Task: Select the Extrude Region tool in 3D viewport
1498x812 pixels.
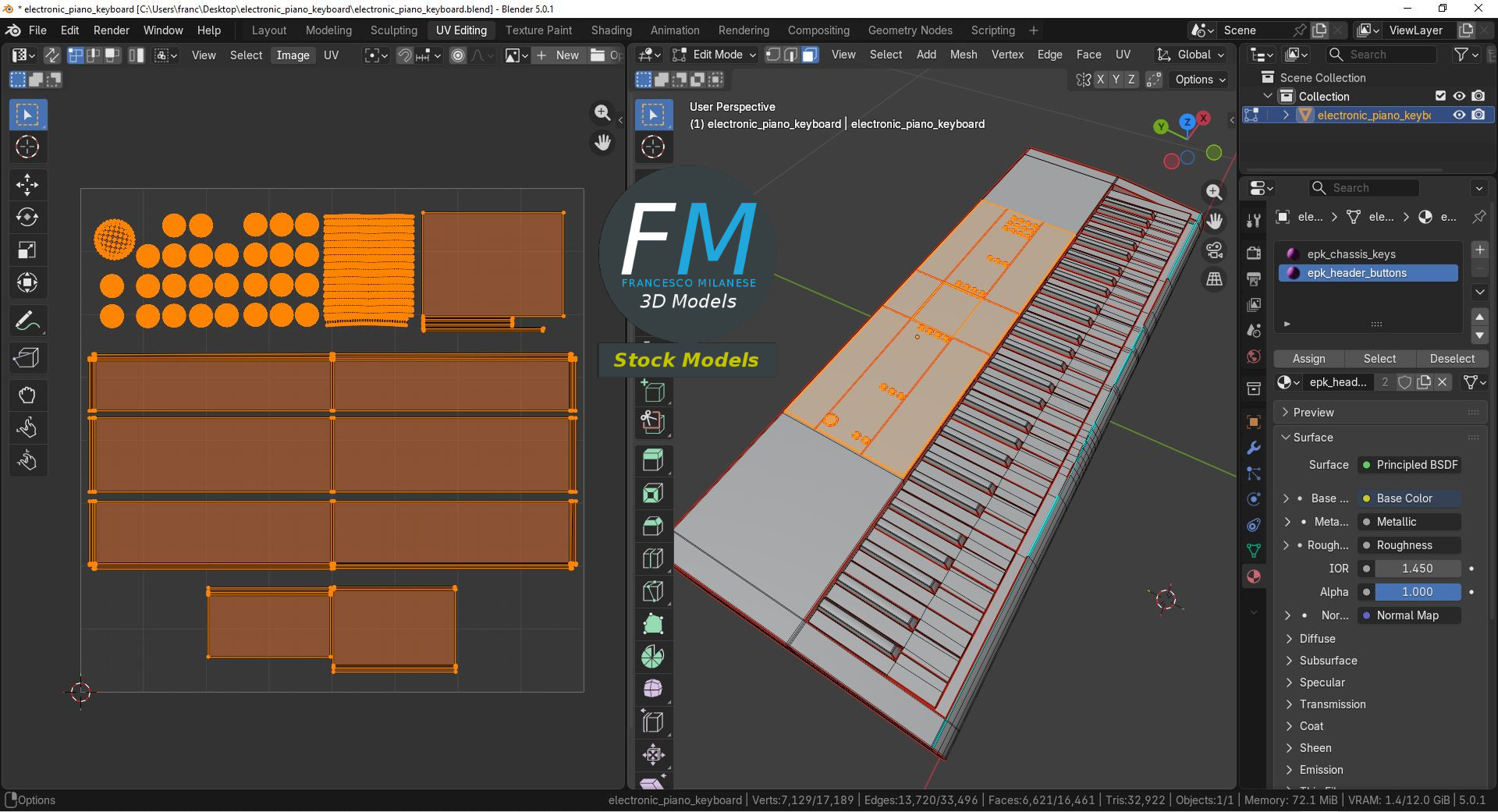Action: coord(653,460)
